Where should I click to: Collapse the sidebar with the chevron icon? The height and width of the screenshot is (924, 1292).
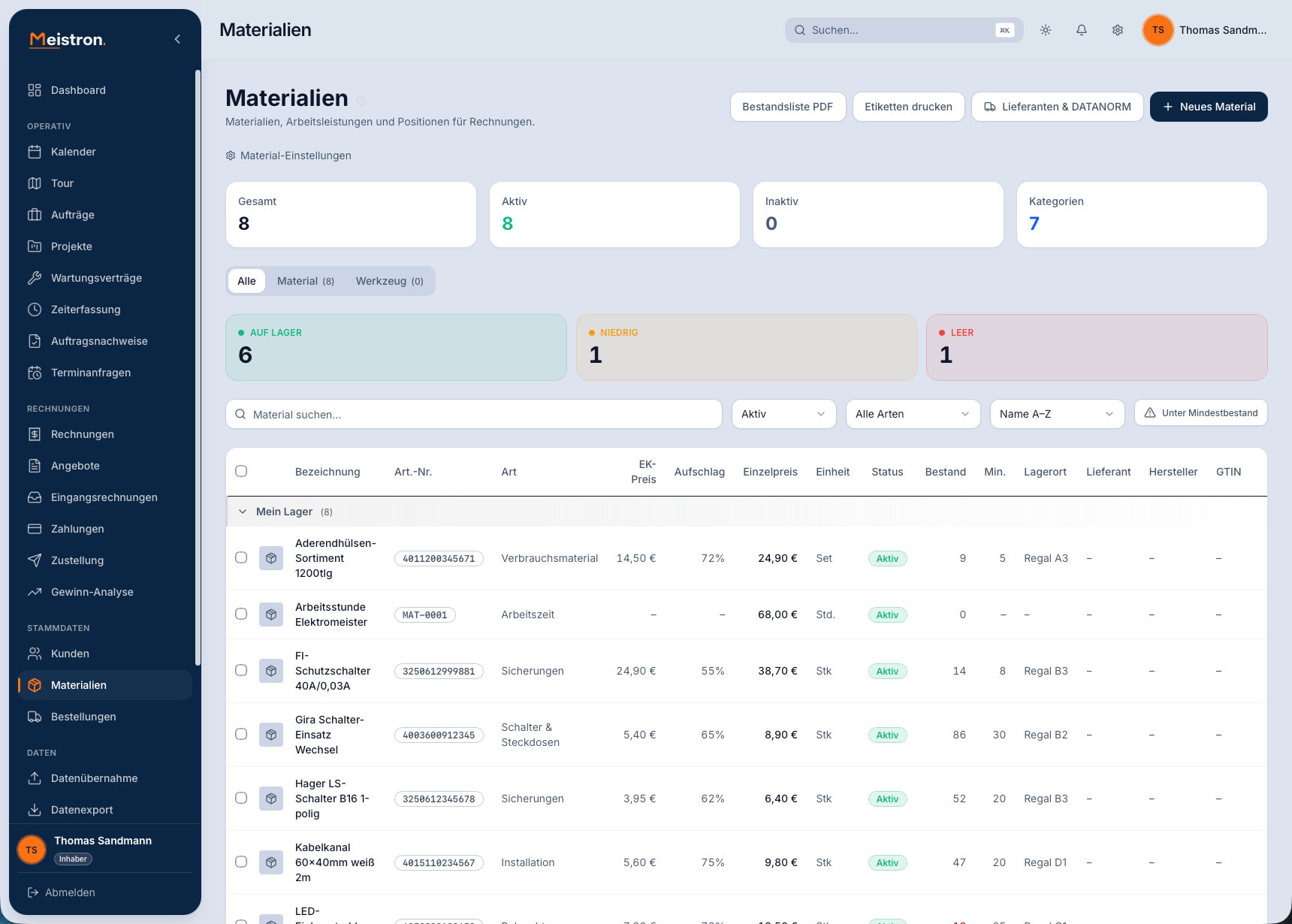pyautogui.click(x=177, y=39)
